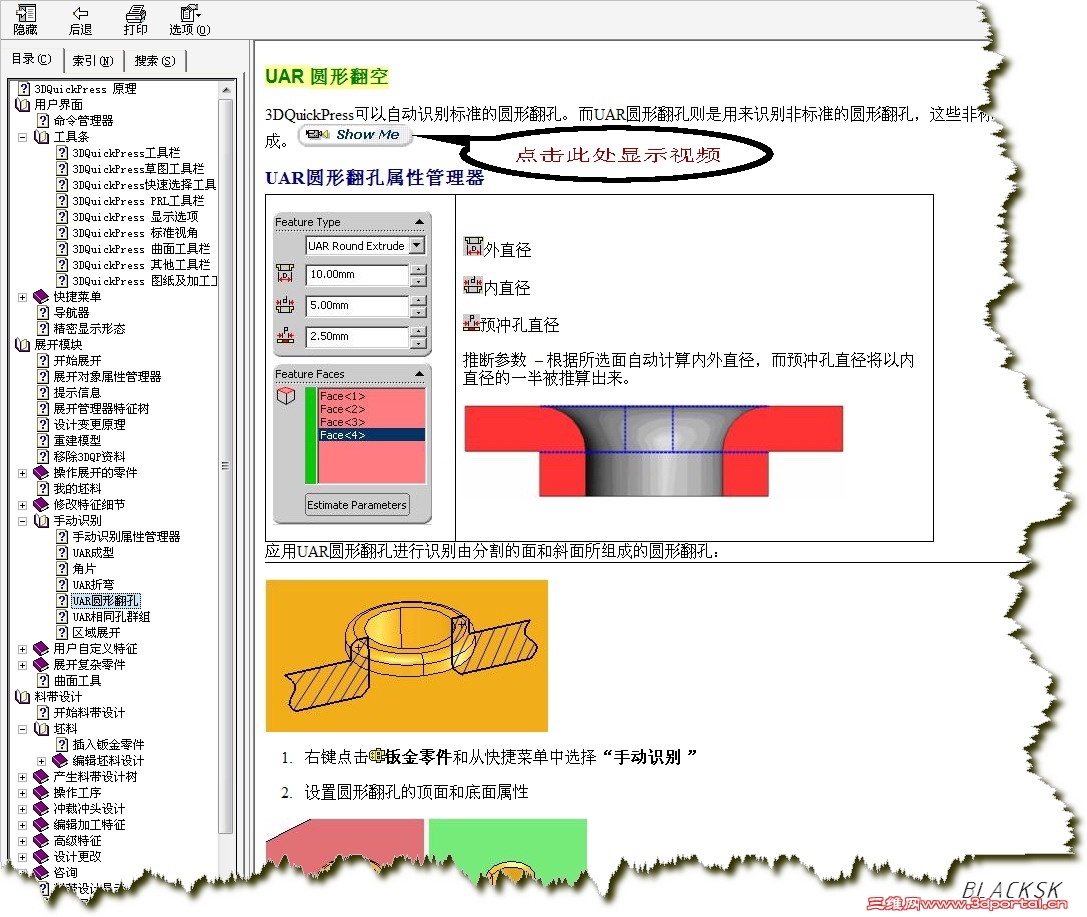Expand the 编辑坯料设计 node
The height and width of the screenshot is (917, 1087).
41,761
